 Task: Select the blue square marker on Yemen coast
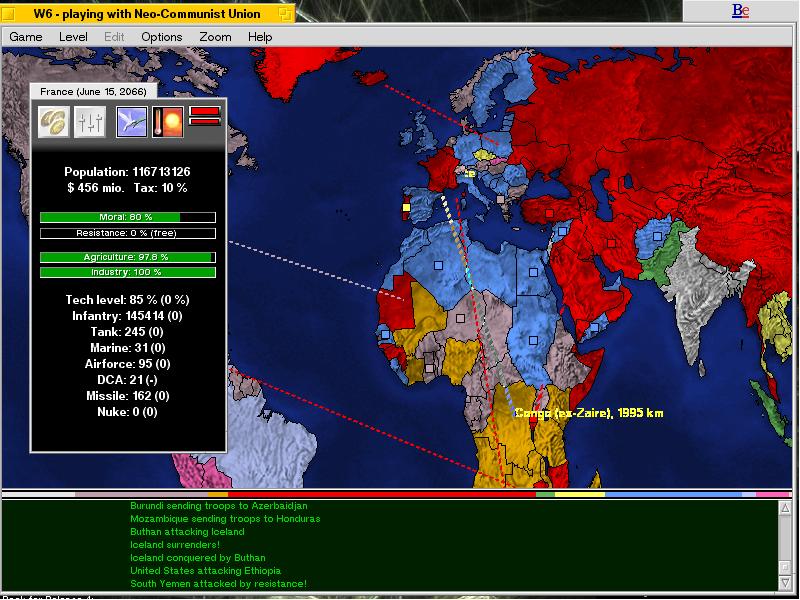click(594, 328)
